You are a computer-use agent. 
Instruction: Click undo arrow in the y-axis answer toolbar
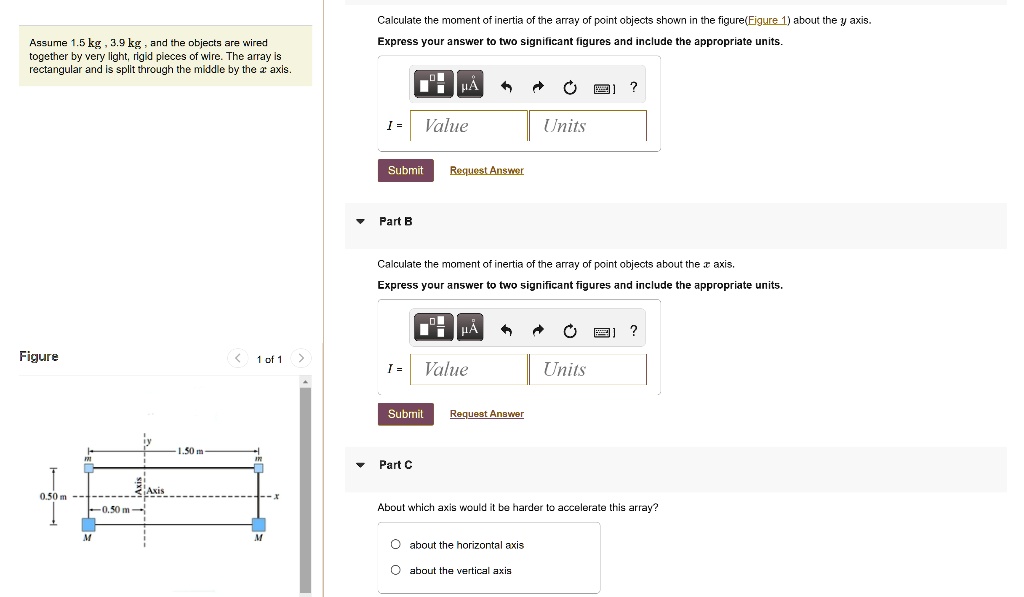pyautogui.click(x=506, y=87)
